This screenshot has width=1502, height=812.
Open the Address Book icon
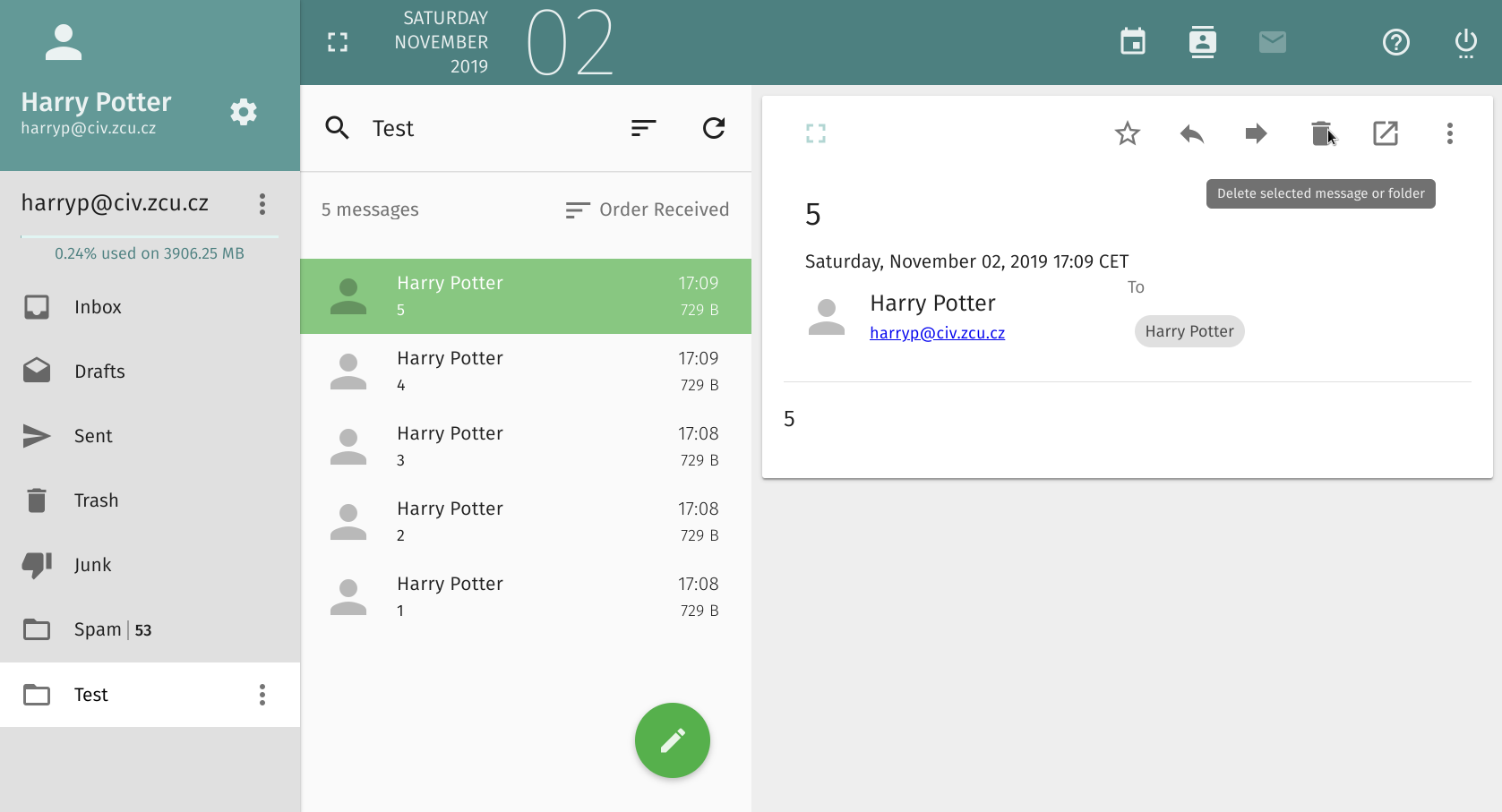pos(1202,42)
